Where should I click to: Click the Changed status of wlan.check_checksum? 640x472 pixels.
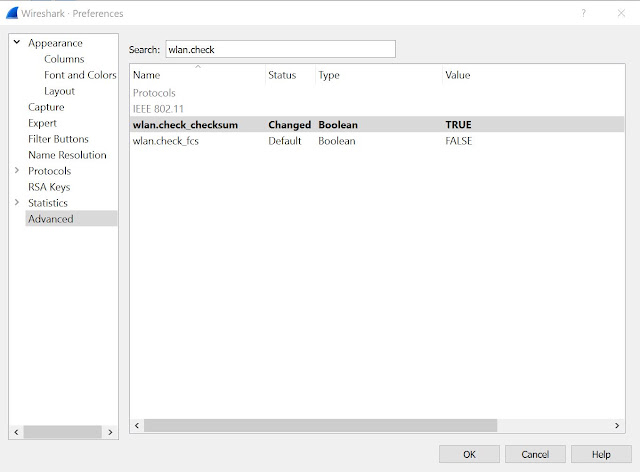point(289,125)
